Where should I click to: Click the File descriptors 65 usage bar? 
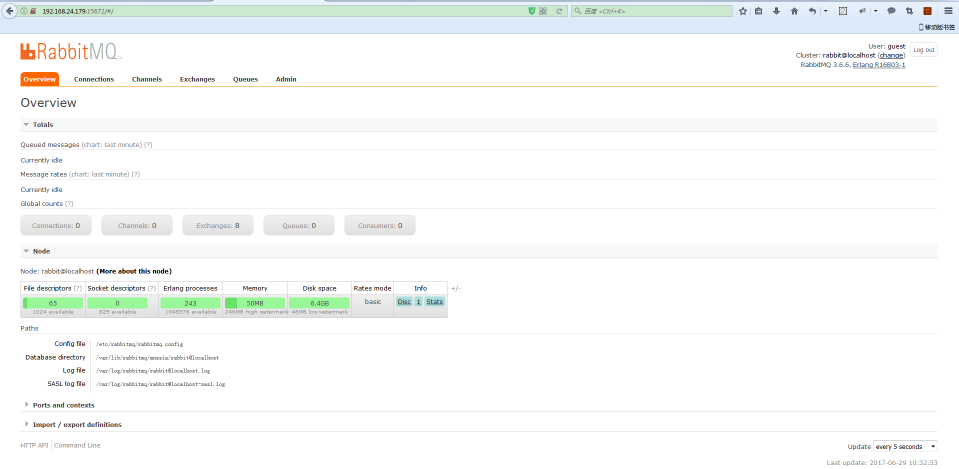tap(53, 303)
